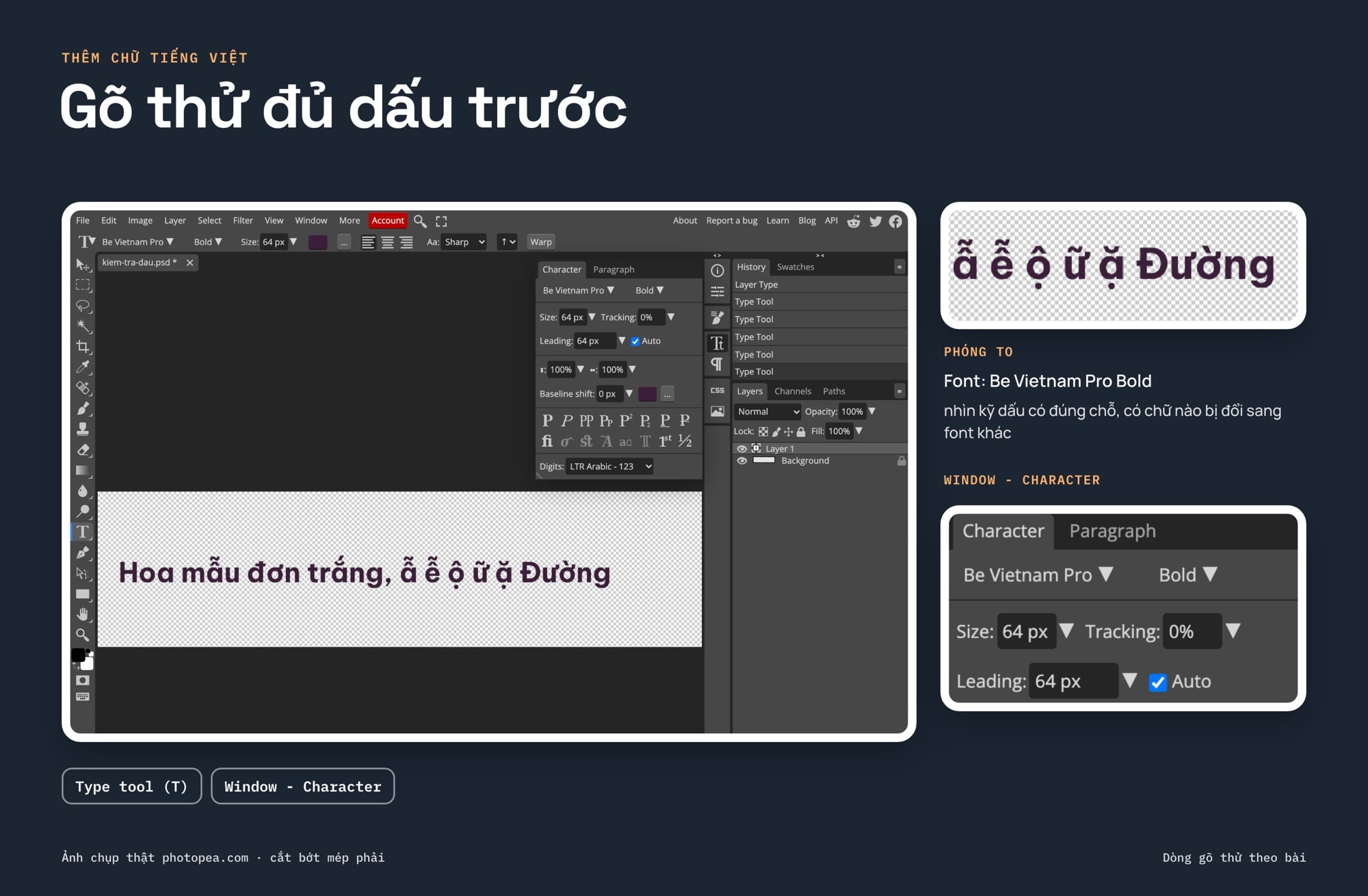The width and height of the screenshot is (1368, 896).
Task: Open the Digits LTR Arabic dropdown
Action: click(610, 466)
